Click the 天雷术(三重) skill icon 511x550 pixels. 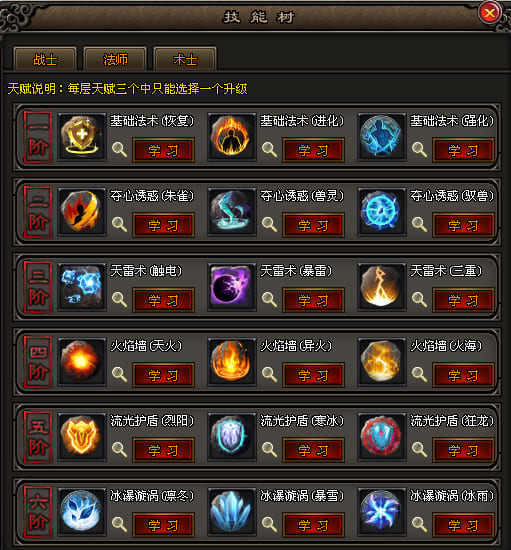coord(382,287)
